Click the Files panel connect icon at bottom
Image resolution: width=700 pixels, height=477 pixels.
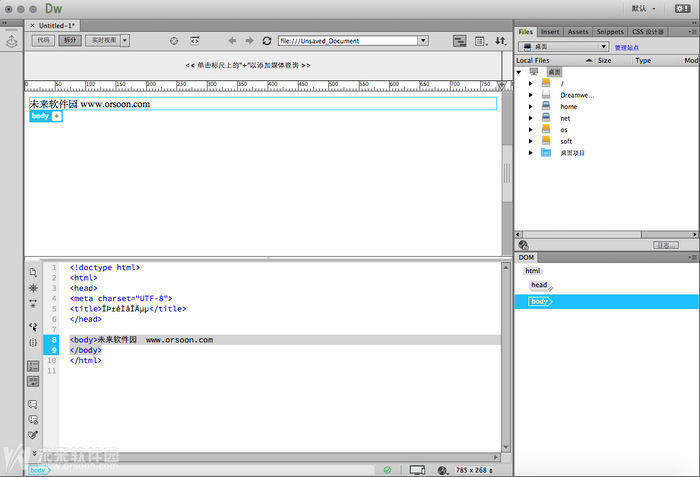(524, 245)
